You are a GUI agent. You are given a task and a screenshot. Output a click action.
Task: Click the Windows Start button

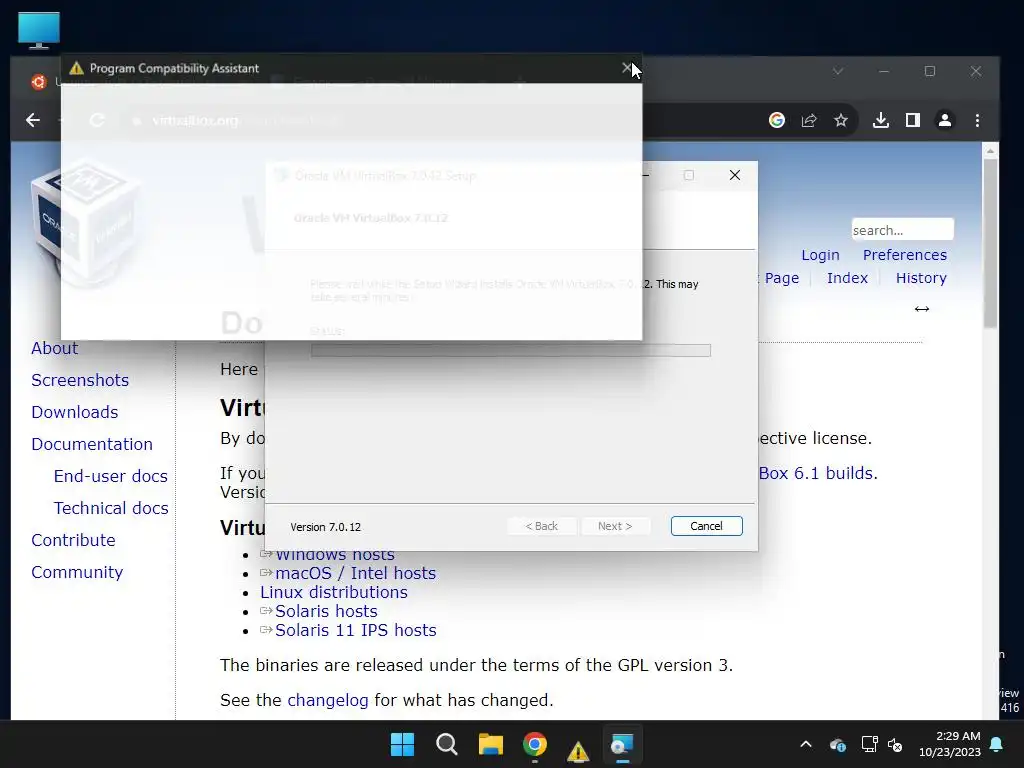402,744
